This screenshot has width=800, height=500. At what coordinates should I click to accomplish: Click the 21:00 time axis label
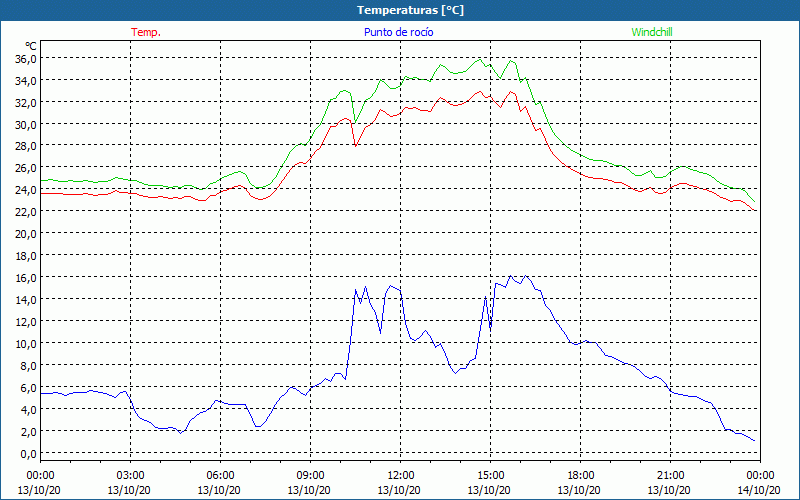pyautogui.click(x=670, y=476)
